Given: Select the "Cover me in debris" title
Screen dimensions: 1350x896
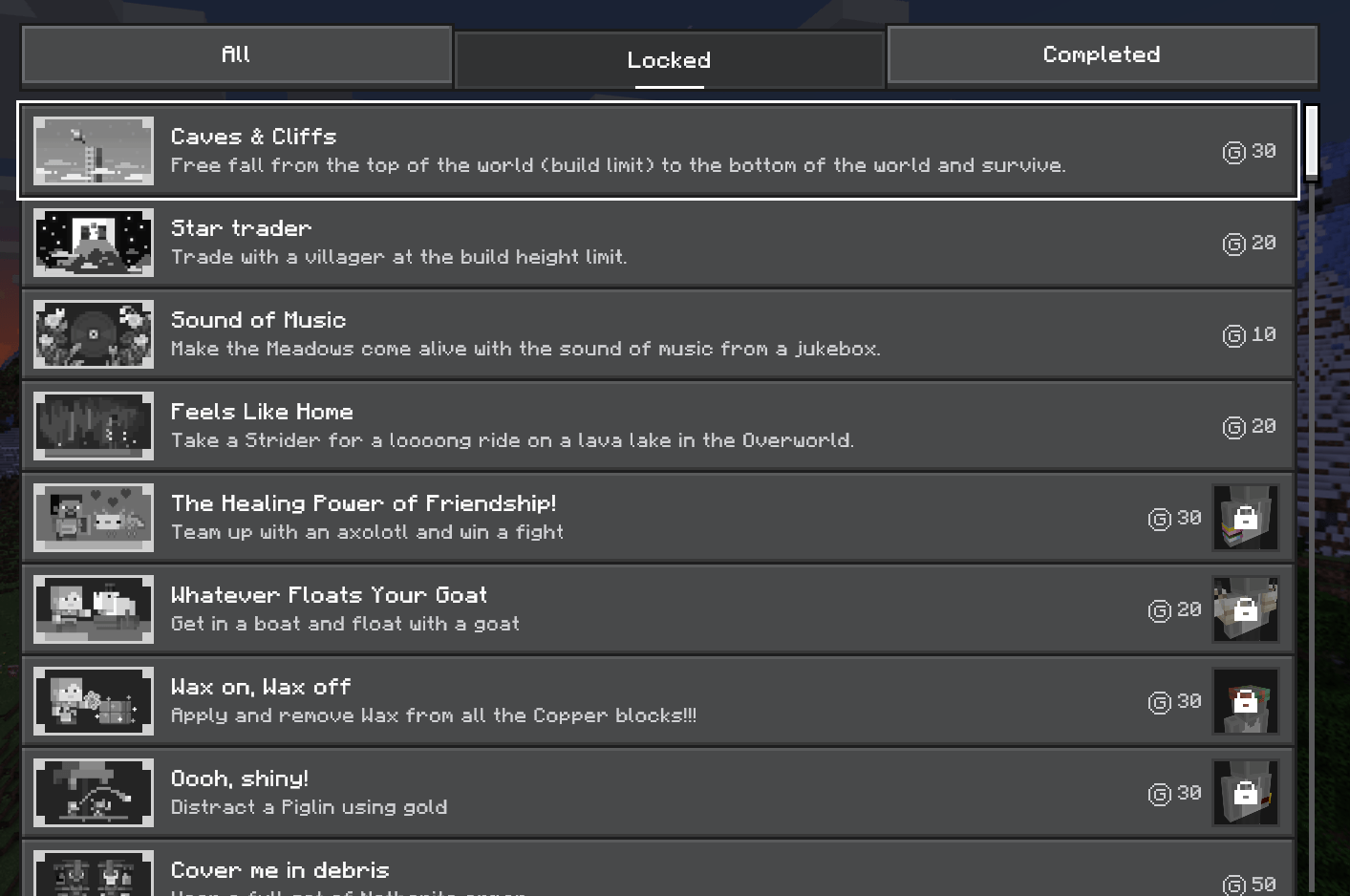Looking at the screenshot, I should 280,870.
